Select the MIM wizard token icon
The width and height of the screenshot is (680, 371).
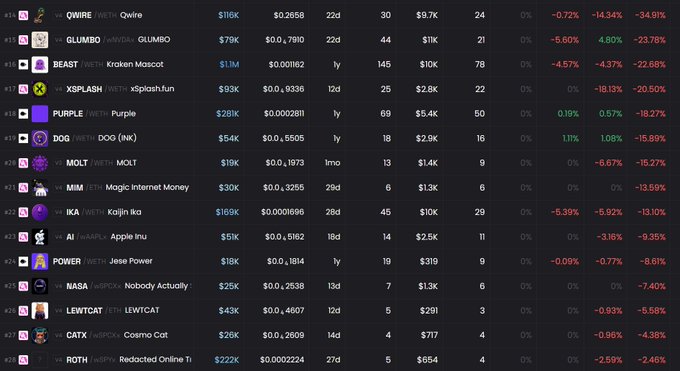[40, 187]
